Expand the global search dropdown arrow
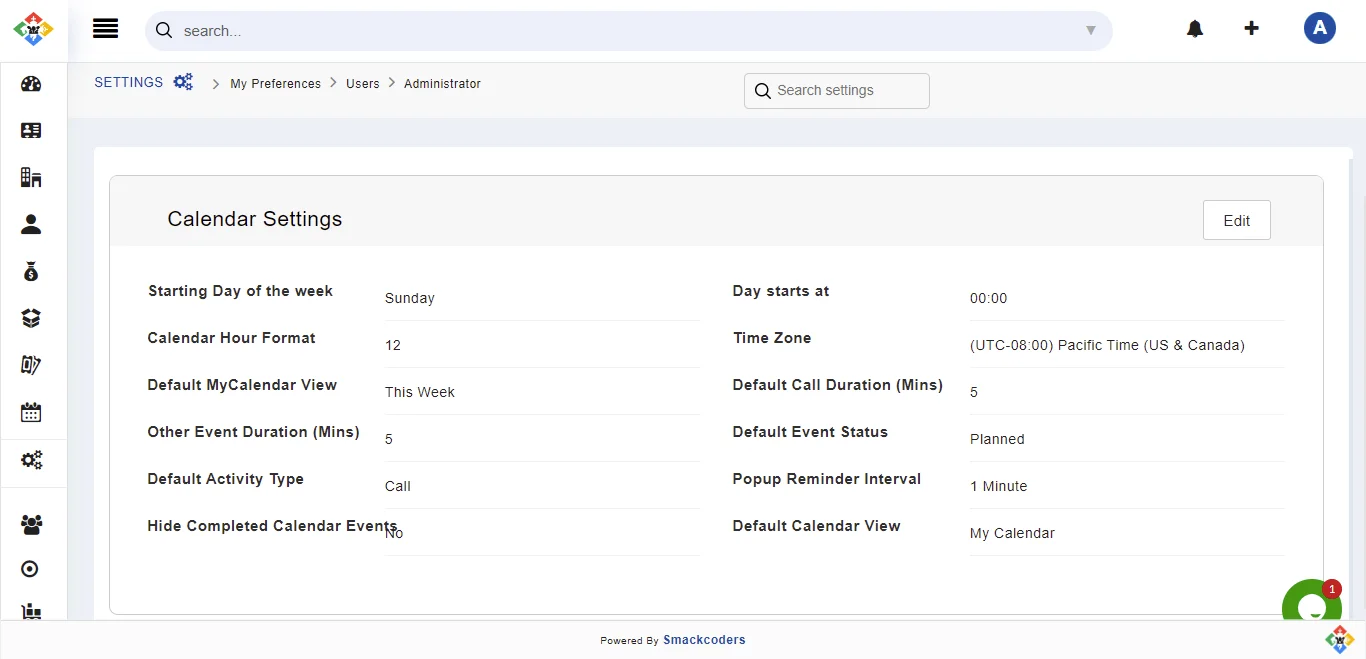The width and height of the screenshot is (1366, 659). tap(1091, 31)
